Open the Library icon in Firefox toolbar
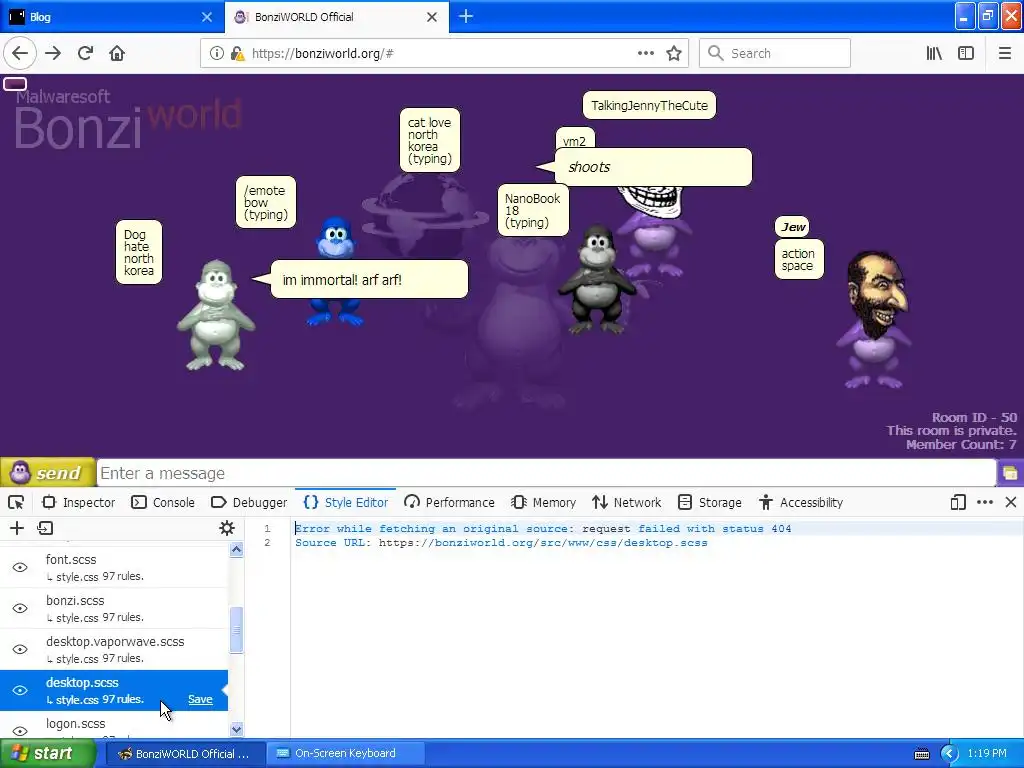Image resolution: width=1024 pixels, height=768 pixels. [934, 53]
